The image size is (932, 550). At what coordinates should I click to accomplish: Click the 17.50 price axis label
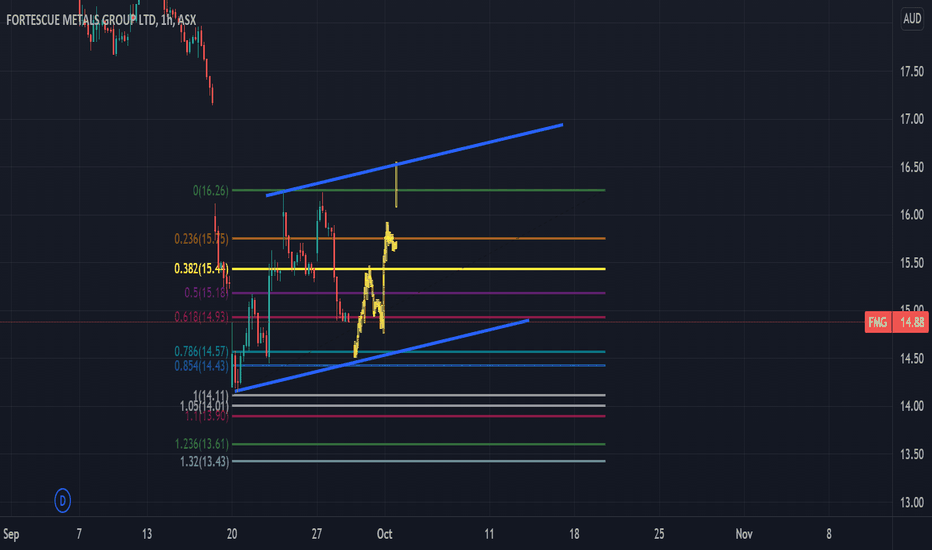911,72
